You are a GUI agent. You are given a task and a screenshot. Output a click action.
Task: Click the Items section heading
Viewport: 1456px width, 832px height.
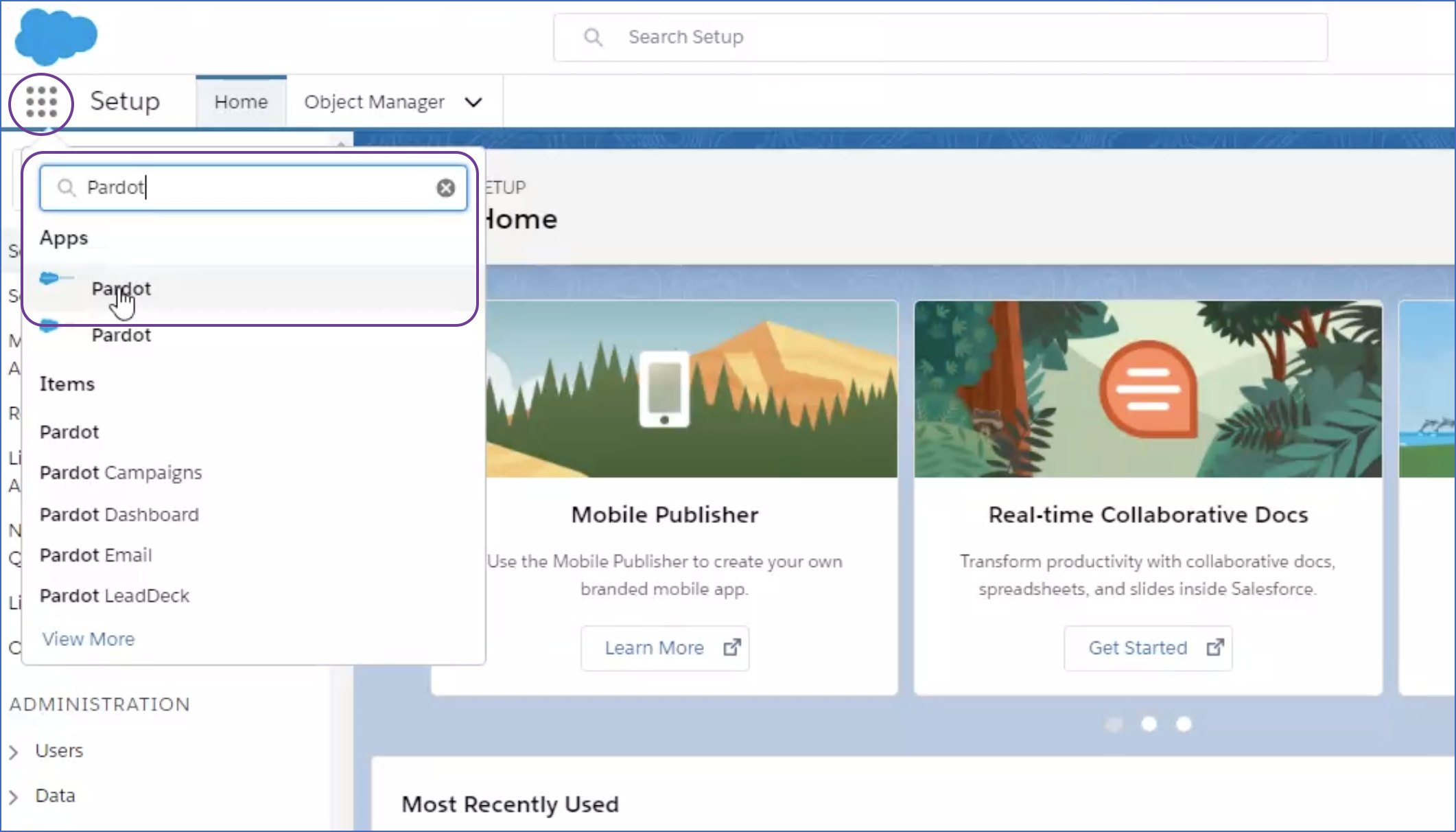(67, 384)
